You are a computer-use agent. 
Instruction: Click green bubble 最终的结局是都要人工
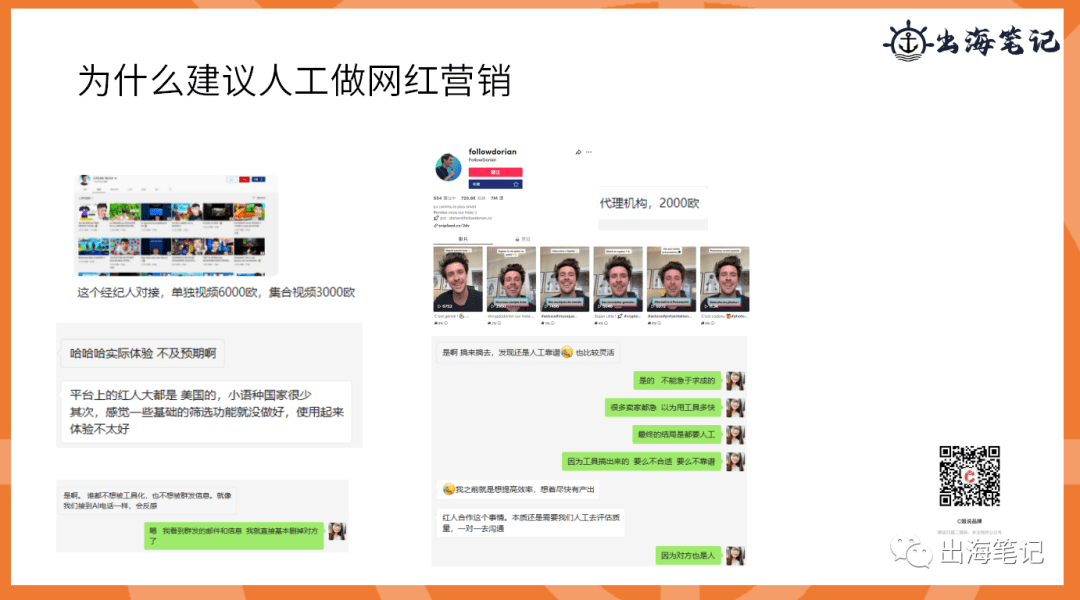[x=676, y=434]
